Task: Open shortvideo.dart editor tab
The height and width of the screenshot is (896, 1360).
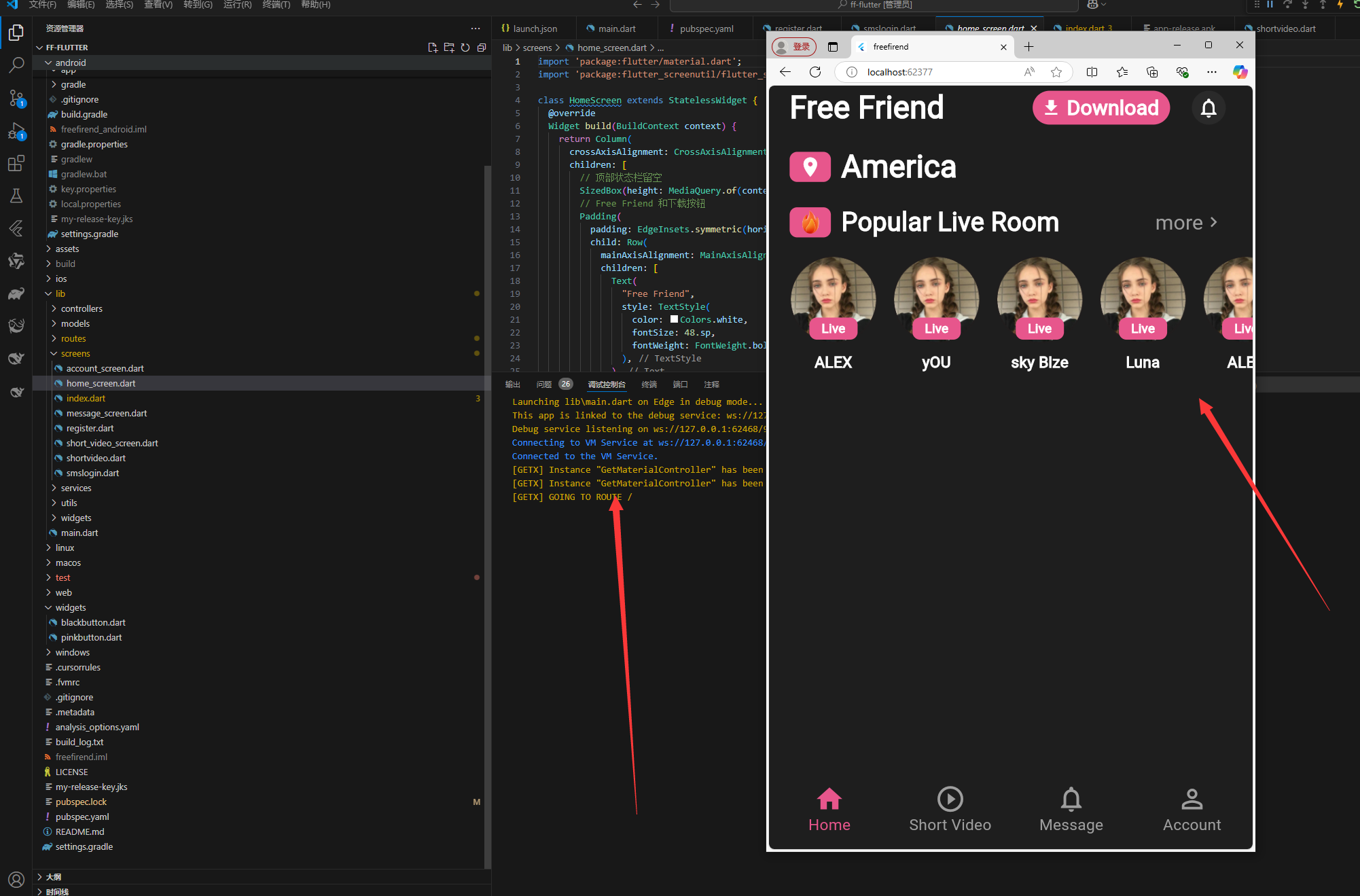Action: [1285, 29]
